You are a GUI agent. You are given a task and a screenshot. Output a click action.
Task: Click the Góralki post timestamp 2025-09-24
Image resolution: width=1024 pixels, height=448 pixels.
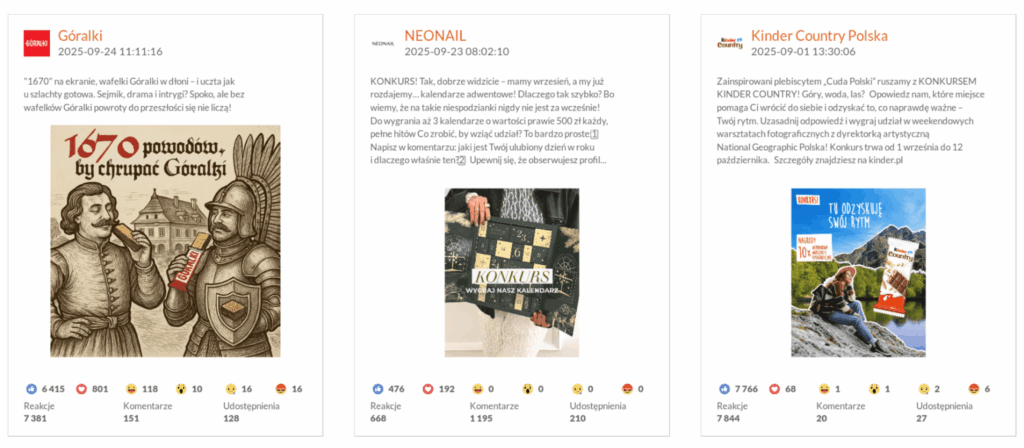click(110, 52)
